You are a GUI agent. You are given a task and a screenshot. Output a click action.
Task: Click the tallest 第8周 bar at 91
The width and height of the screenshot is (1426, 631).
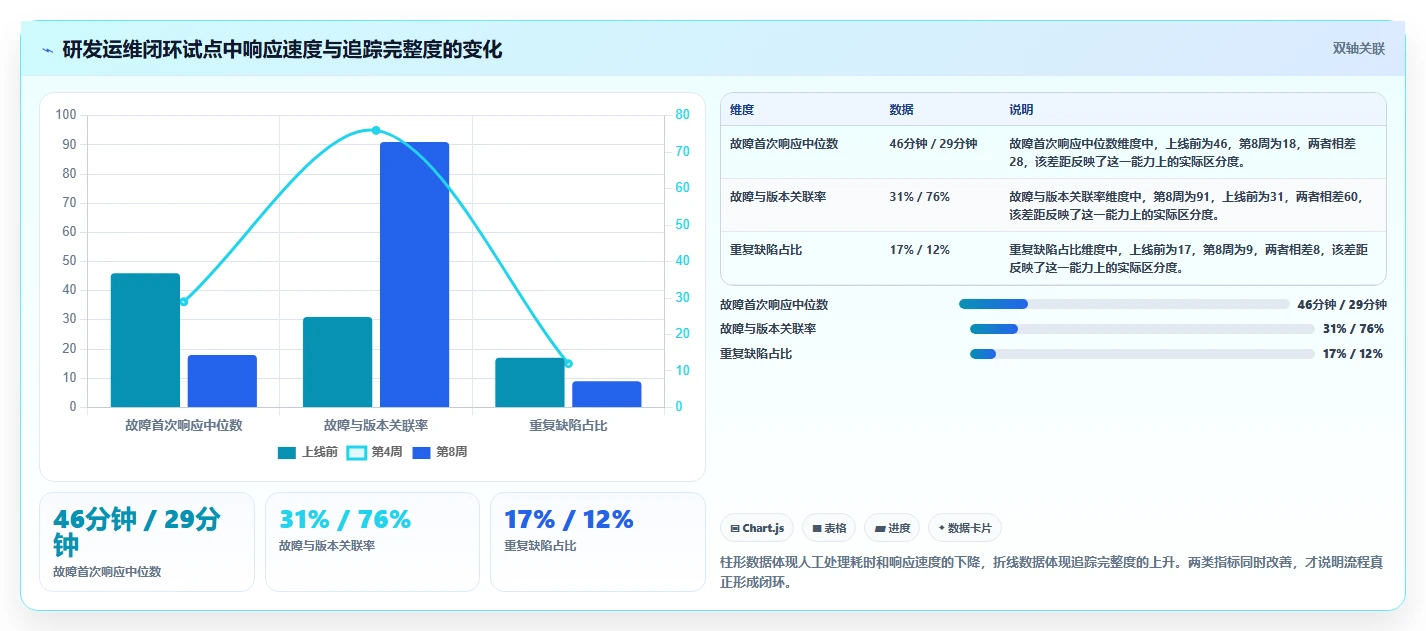[414, 274]
